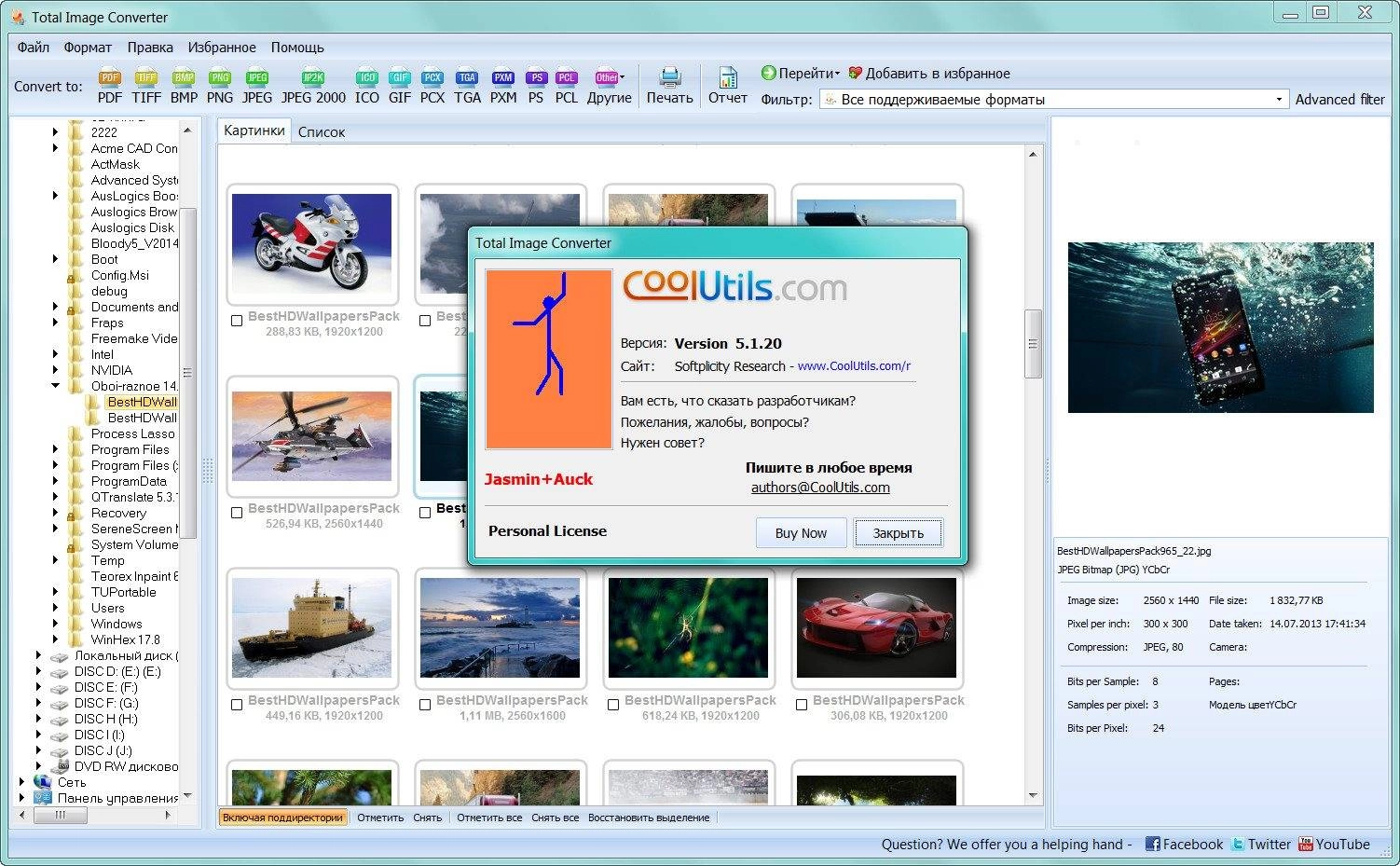This screenshot has height=866, width=1400.
Task: Pick JPEG conversion icon
Action: (x=257, y=85)
